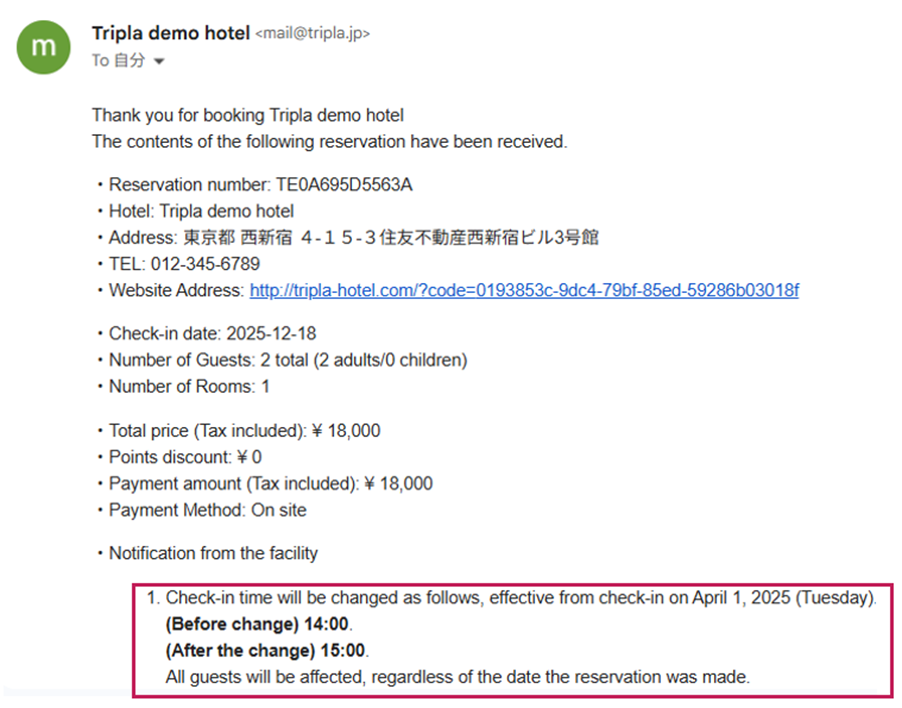Click the Payment amount line
The image size is (902, 708).
tap(270, 483)
